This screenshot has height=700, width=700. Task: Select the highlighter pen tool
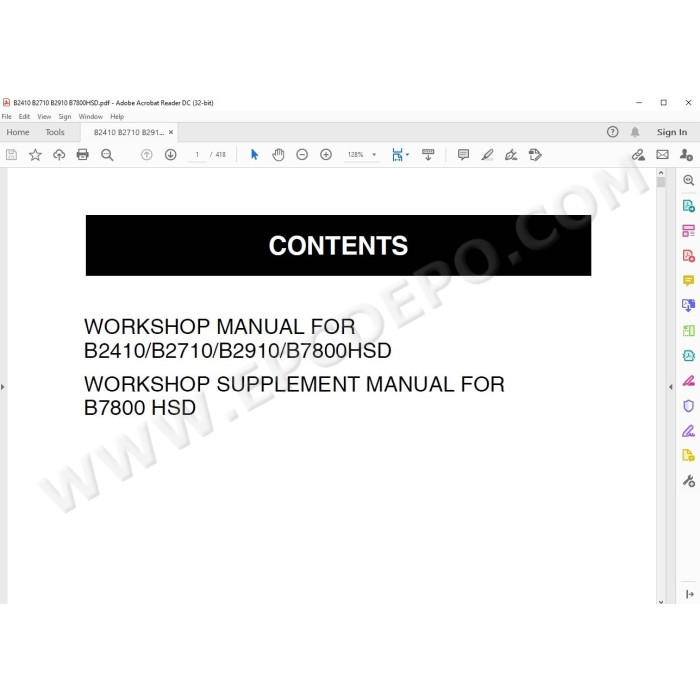pos(487,155)
